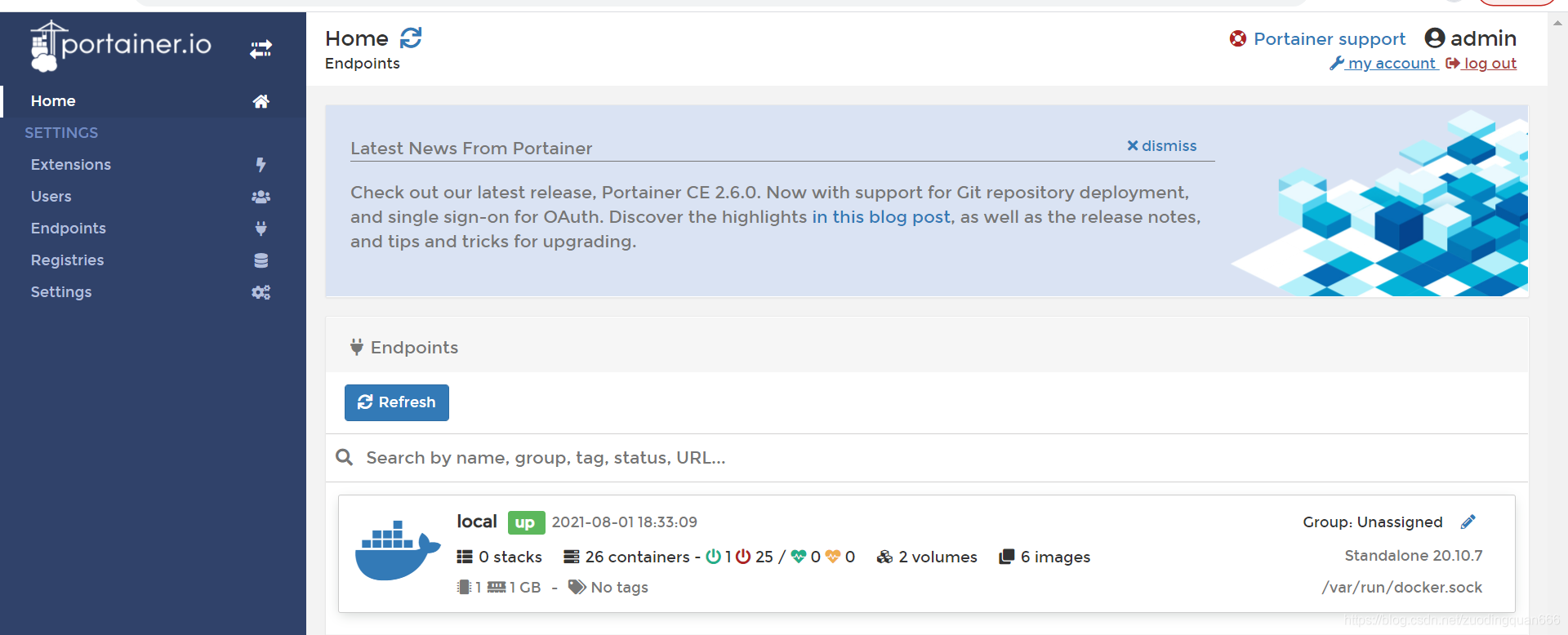Image resolution: width=1568 pixels, height=635 pixels.
Task: Click the '/var/run/docker.sock' path
Action: coord(1402,588)
